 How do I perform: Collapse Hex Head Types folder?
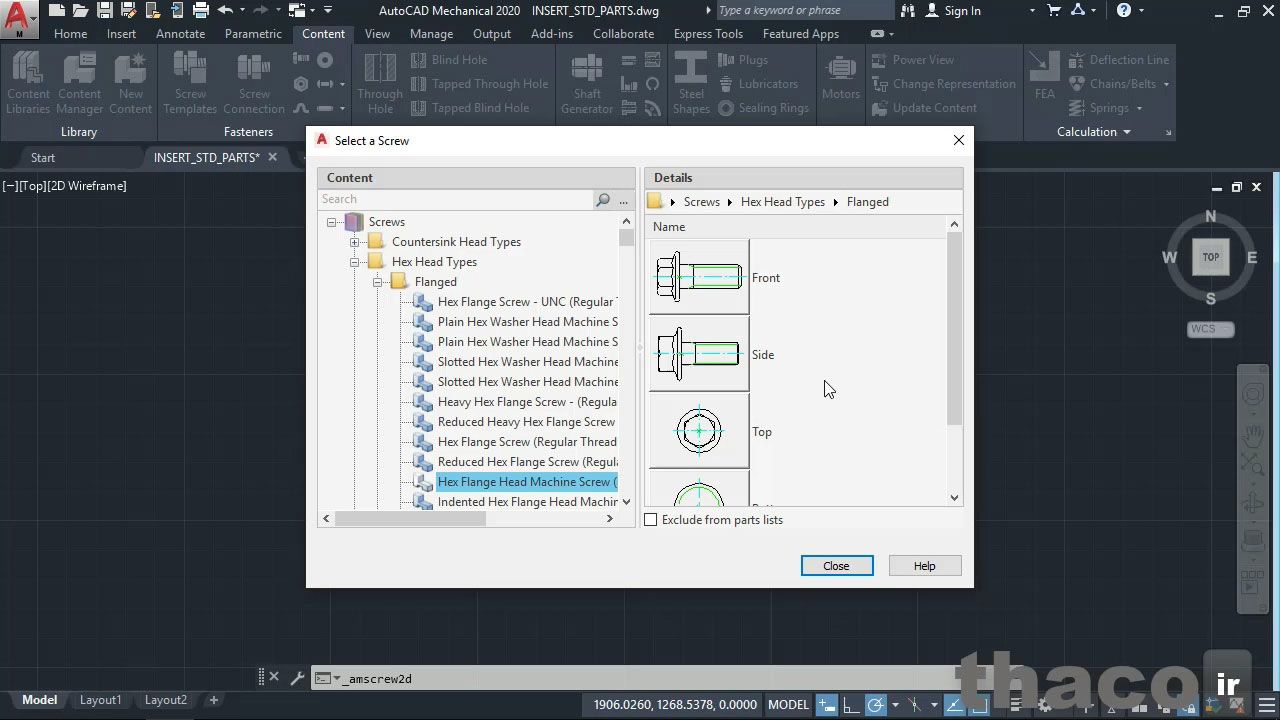pos(354,262)
